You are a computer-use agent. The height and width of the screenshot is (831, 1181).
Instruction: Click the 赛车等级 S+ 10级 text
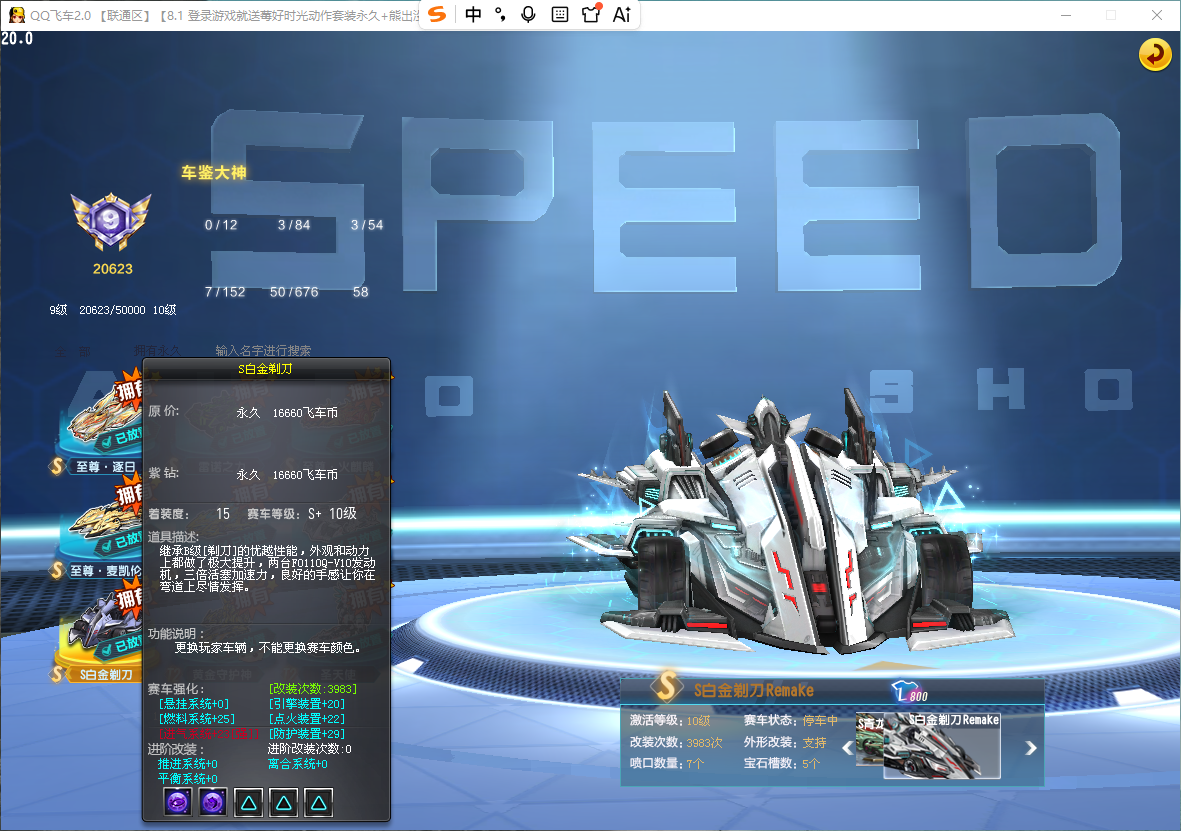(302, 514)
